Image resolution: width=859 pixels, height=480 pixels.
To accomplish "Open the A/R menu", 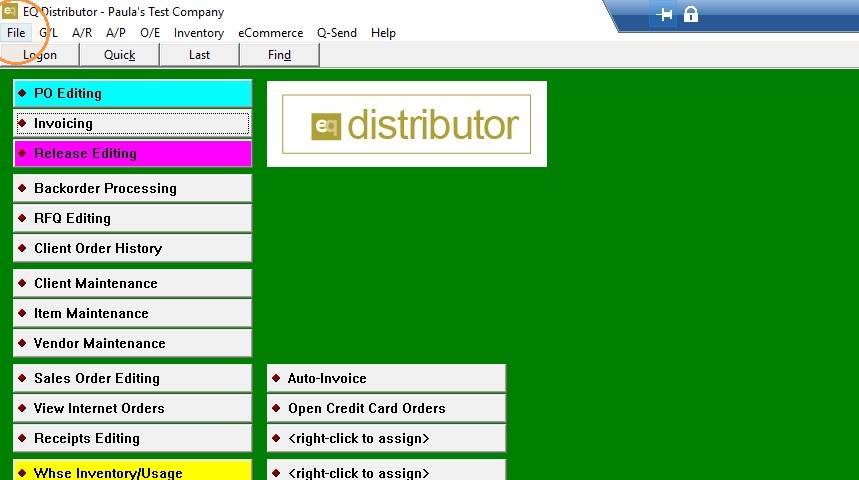I will pyautogui.click(x=82, y=33).
